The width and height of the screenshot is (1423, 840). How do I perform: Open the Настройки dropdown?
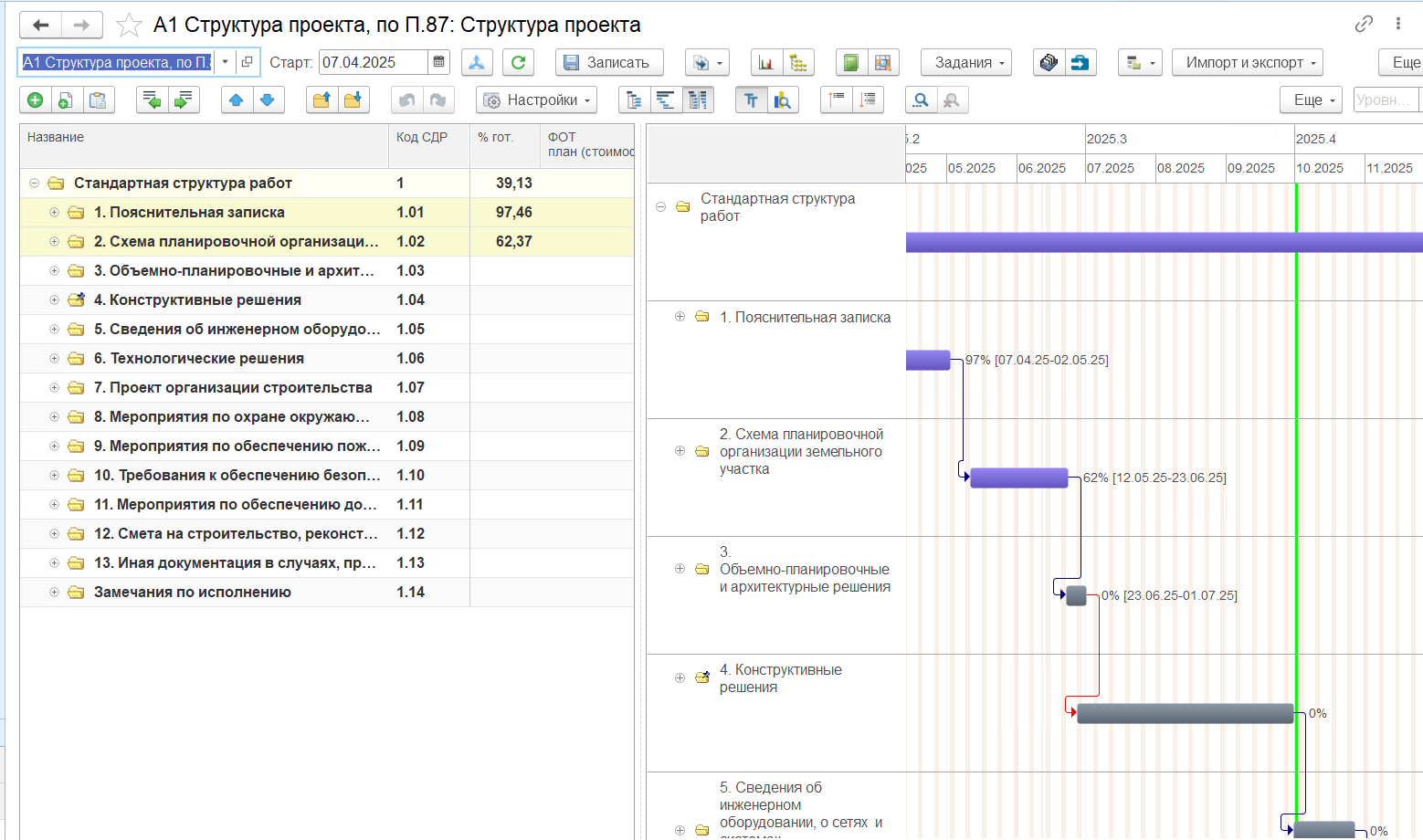(536, 100)
